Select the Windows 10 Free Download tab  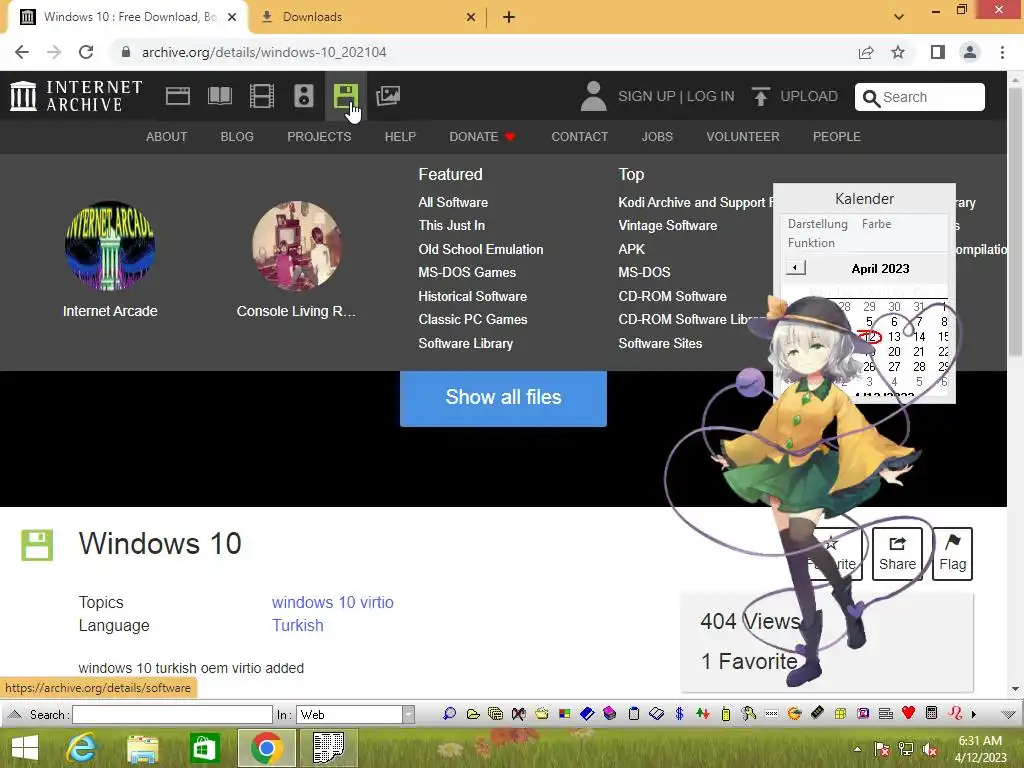pyautogui.click(x=128, y=17)
